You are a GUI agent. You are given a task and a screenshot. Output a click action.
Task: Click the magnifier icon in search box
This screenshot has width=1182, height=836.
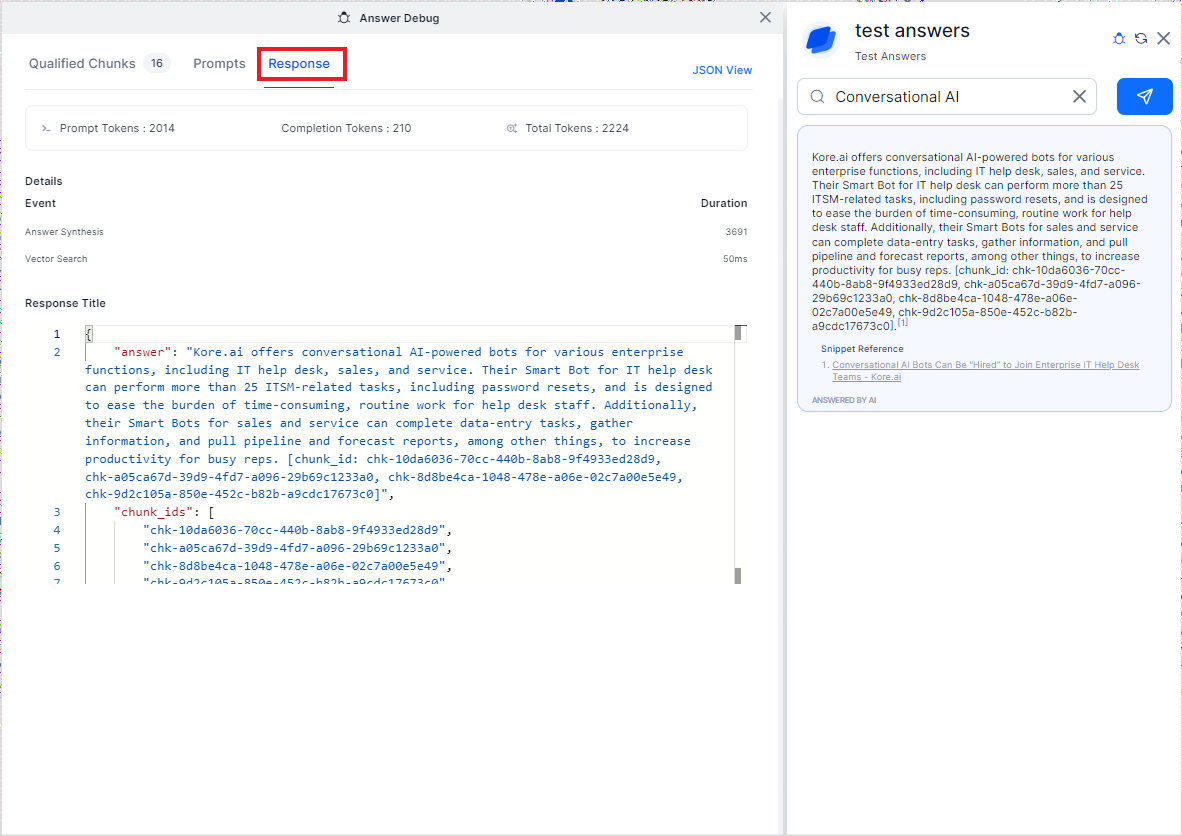click(x=817, y=97)
